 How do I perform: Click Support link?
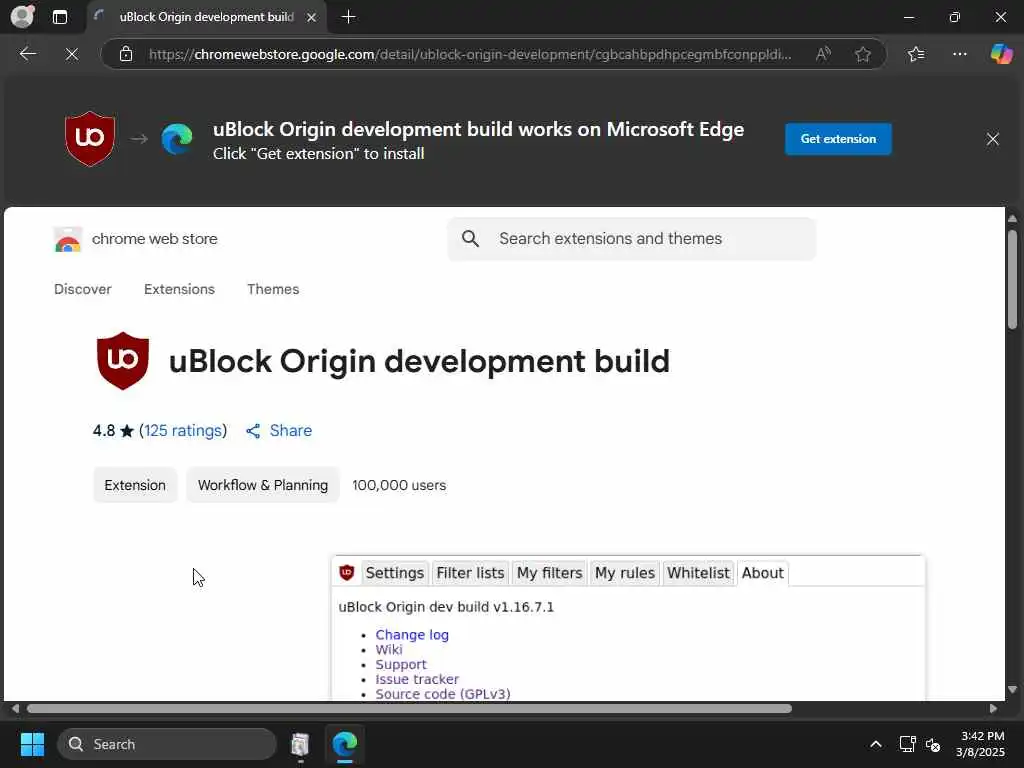[401, 664]
